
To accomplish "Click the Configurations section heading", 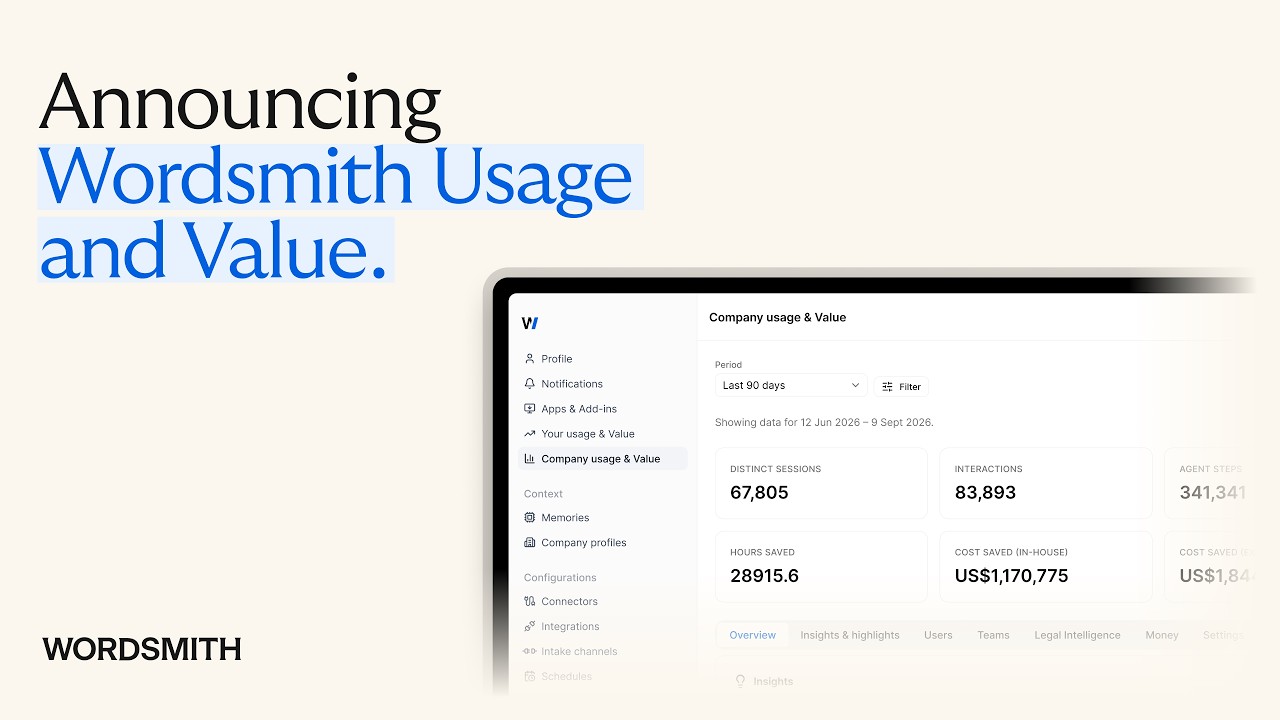I will pos(560,578).
